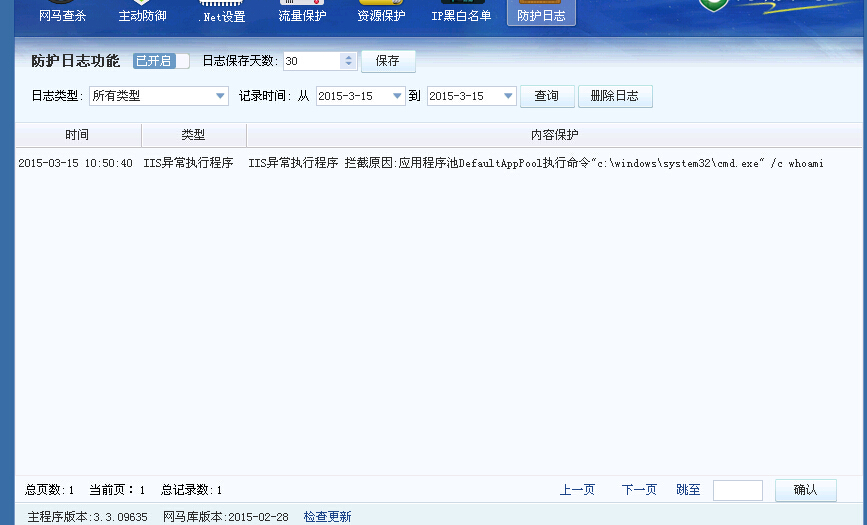This screenshot has width=867, height=525.
Task: Toggle the 已开启 log function switch
Action: (x=161, y=61)
